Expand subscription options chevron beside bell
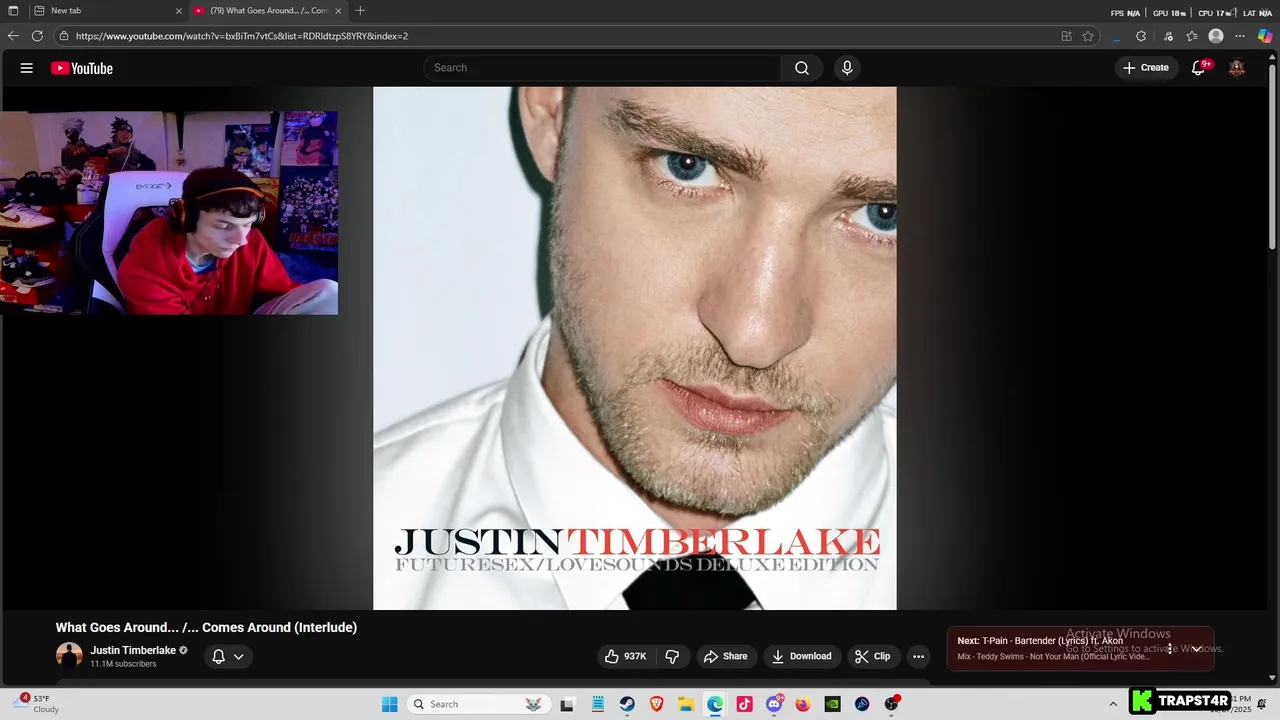The width and height of the screenshot is (1280, 720). coord(238,657)
